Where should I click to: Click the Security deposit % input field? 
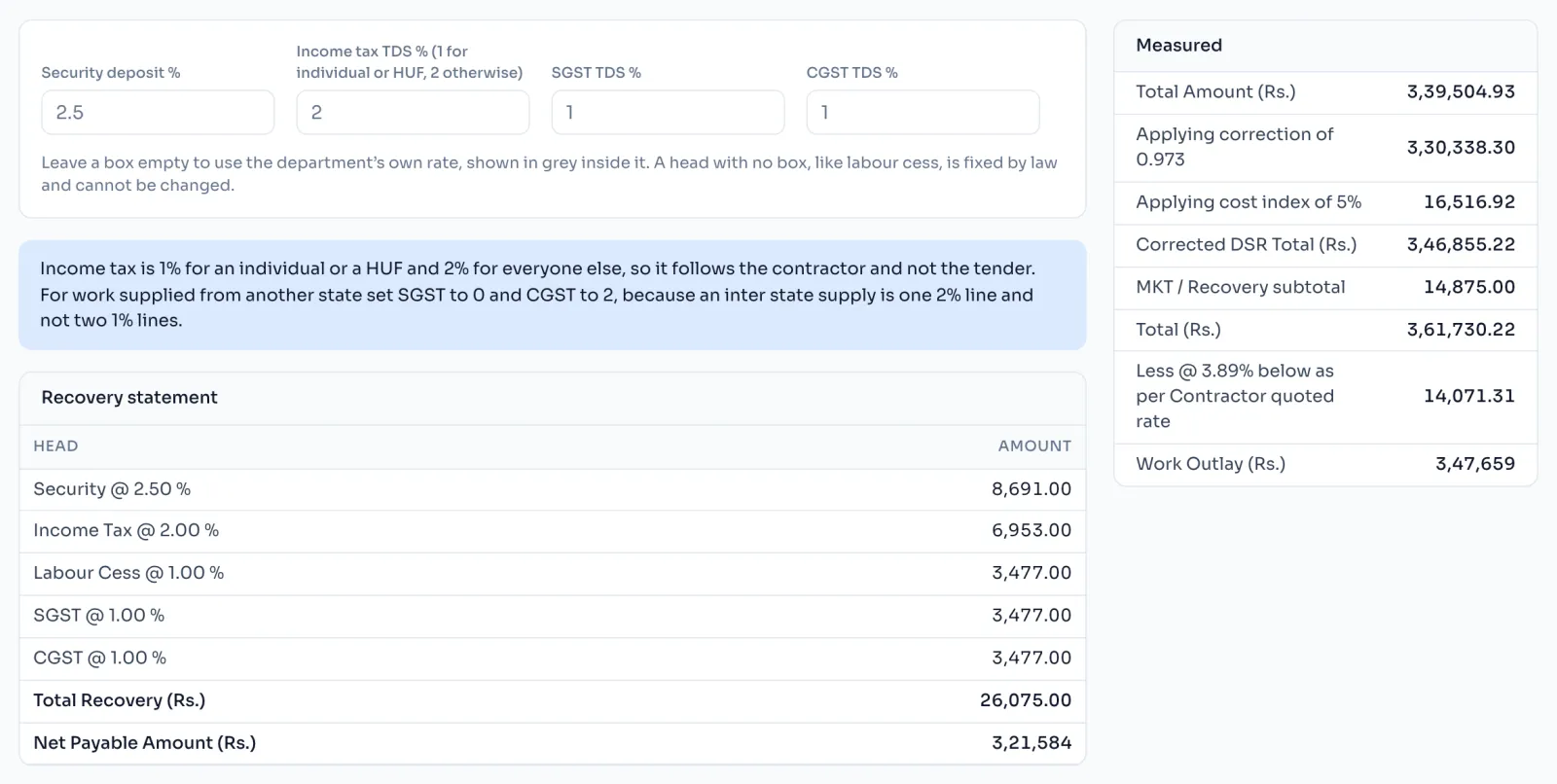tap(158, 113)
